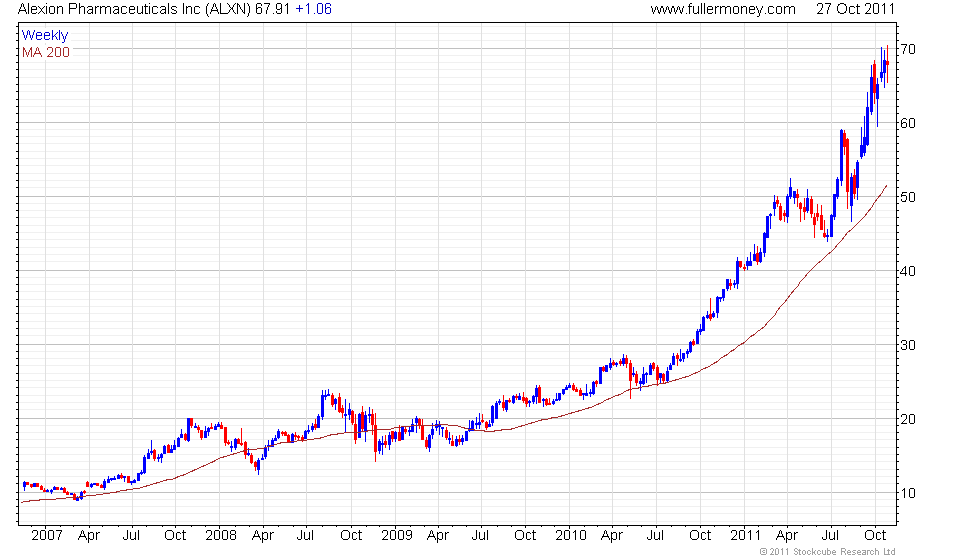
Task: Select the MA 200 legend label
Action: 46,52
